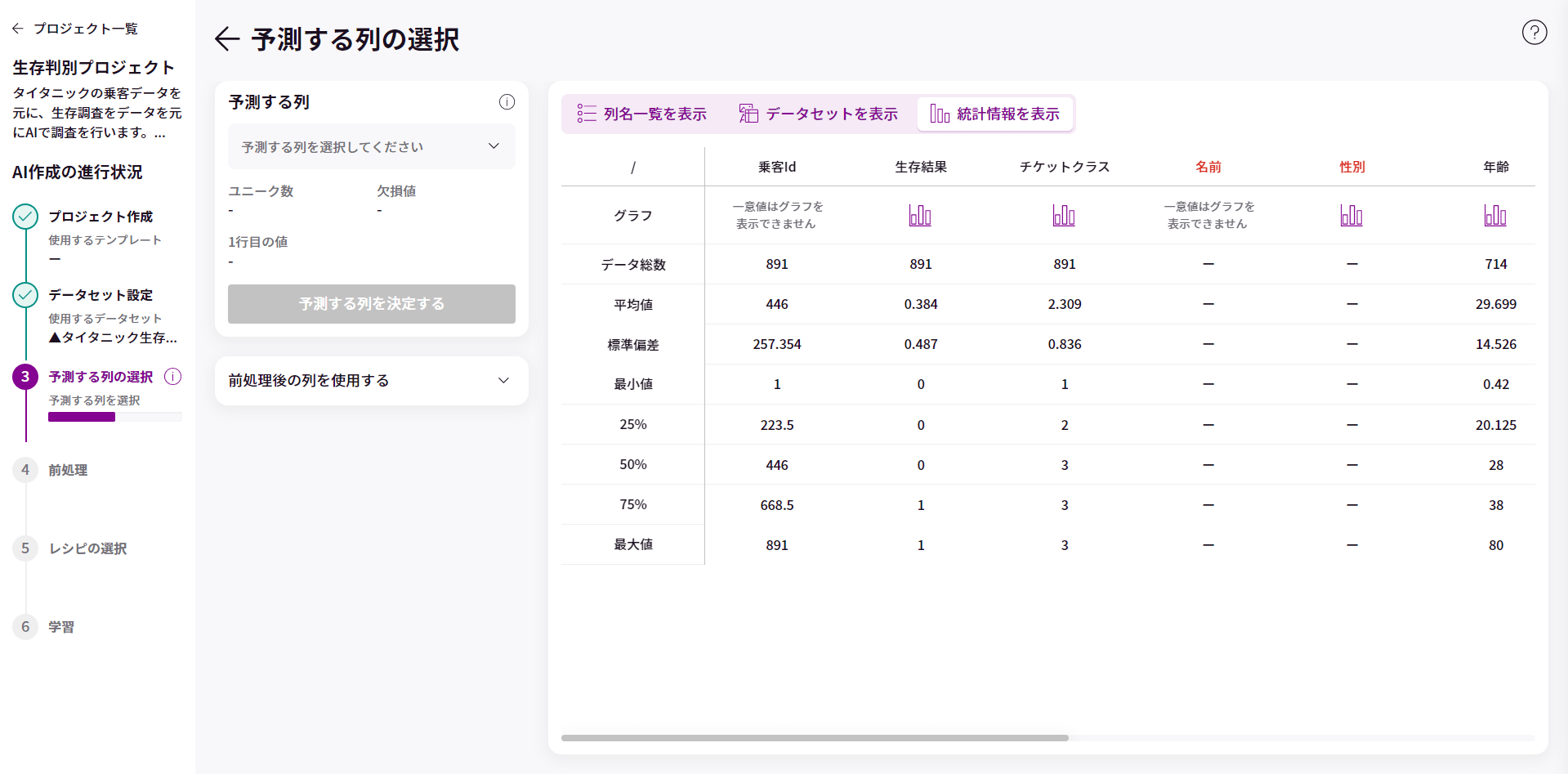Click the 14.526 cell in 年齢 column

(1496, 345)
